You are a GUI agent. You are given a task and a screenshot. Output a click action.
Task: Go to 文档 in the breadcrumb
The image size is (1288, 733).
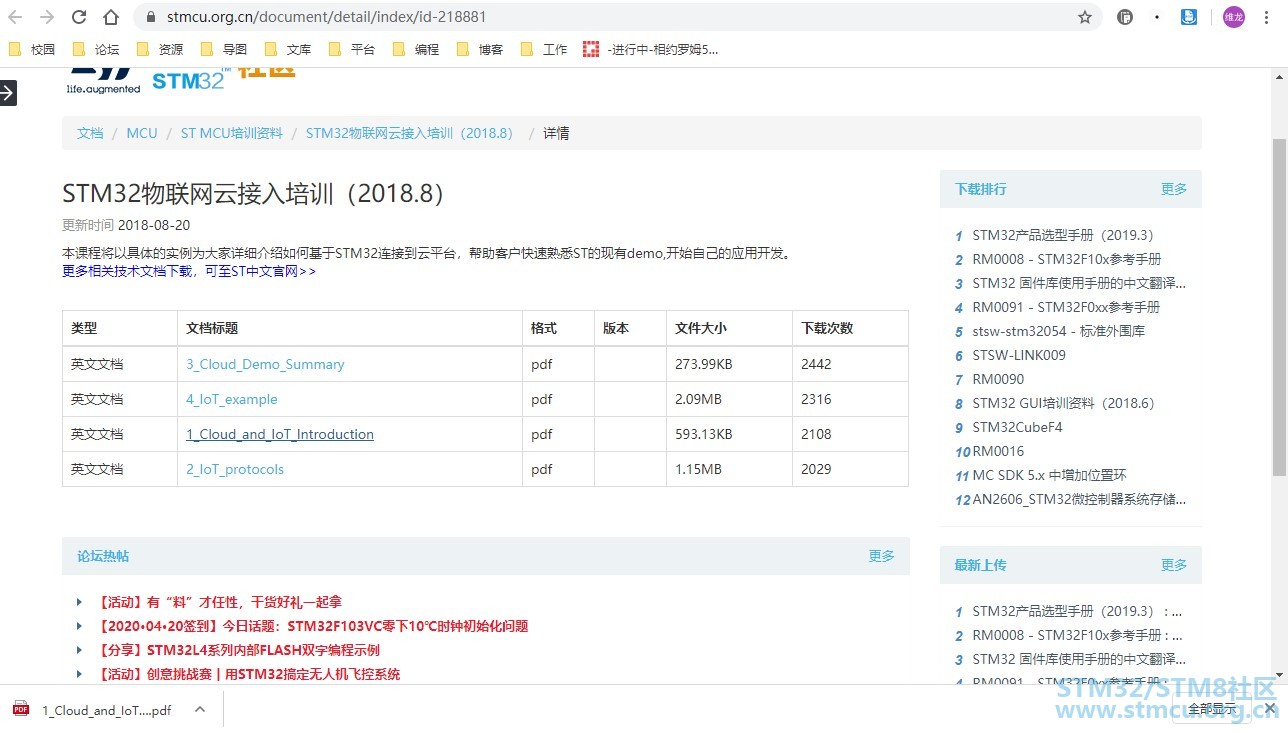pyautogui.click(x=90, y=133)
